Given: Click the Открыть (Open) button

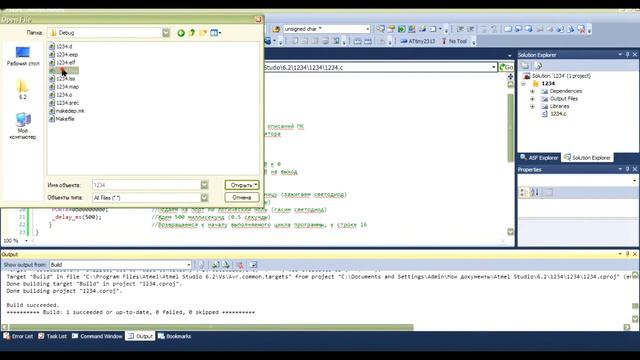Looking at the screenshot, I should [242, 185].
